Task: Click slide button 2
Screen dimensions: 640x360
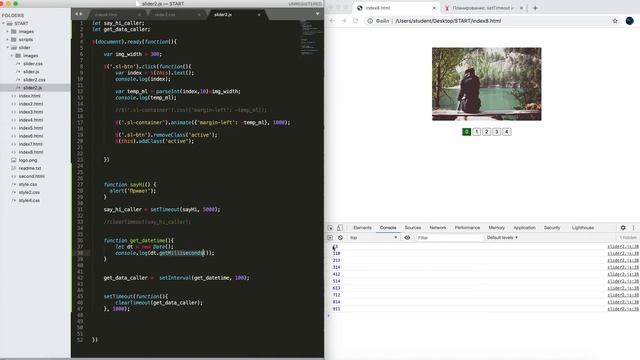Action: coord(487,132)
